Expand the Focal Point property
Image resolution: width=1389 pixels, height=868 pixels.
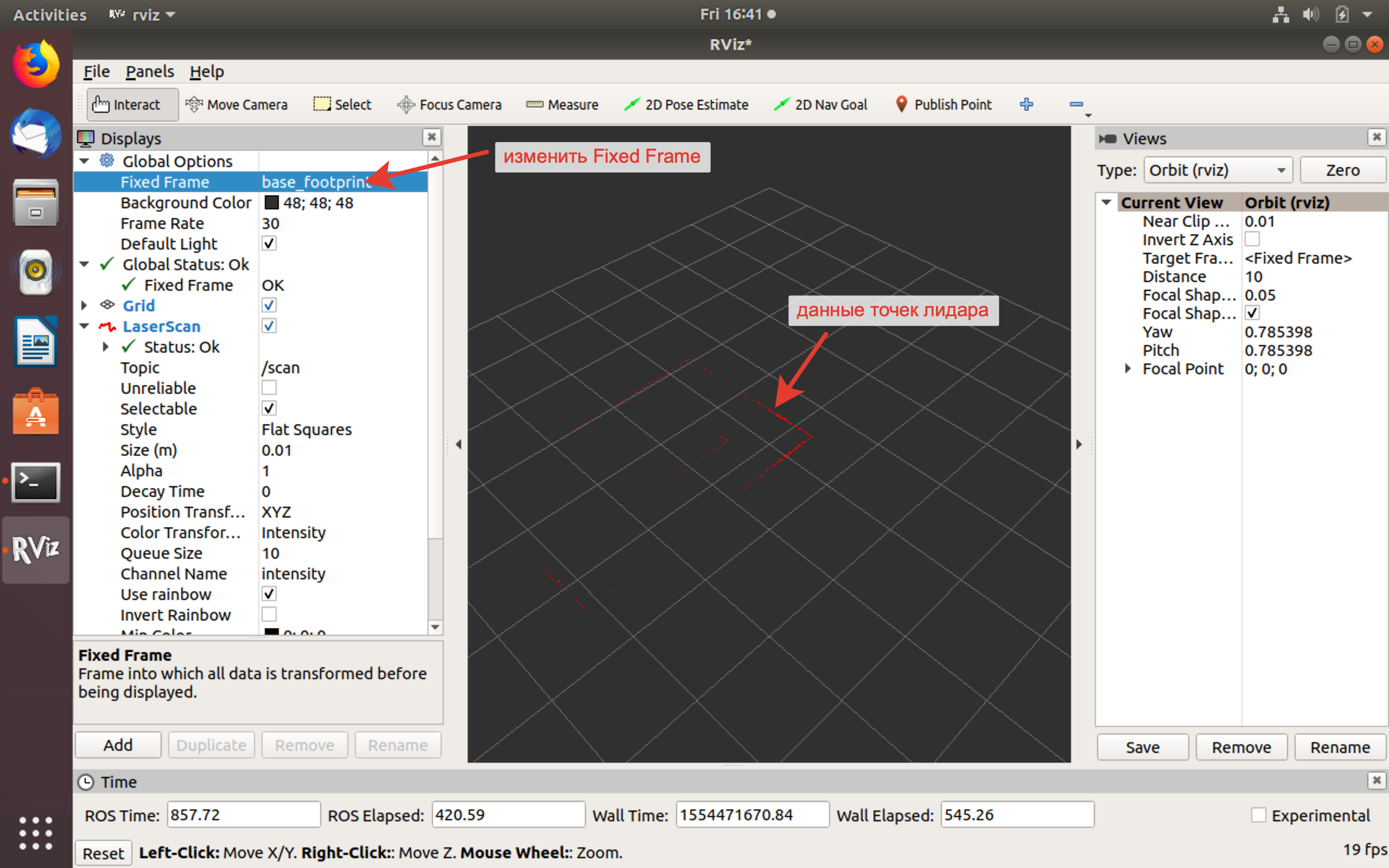pyautogui.click(x=1127, y=368)
